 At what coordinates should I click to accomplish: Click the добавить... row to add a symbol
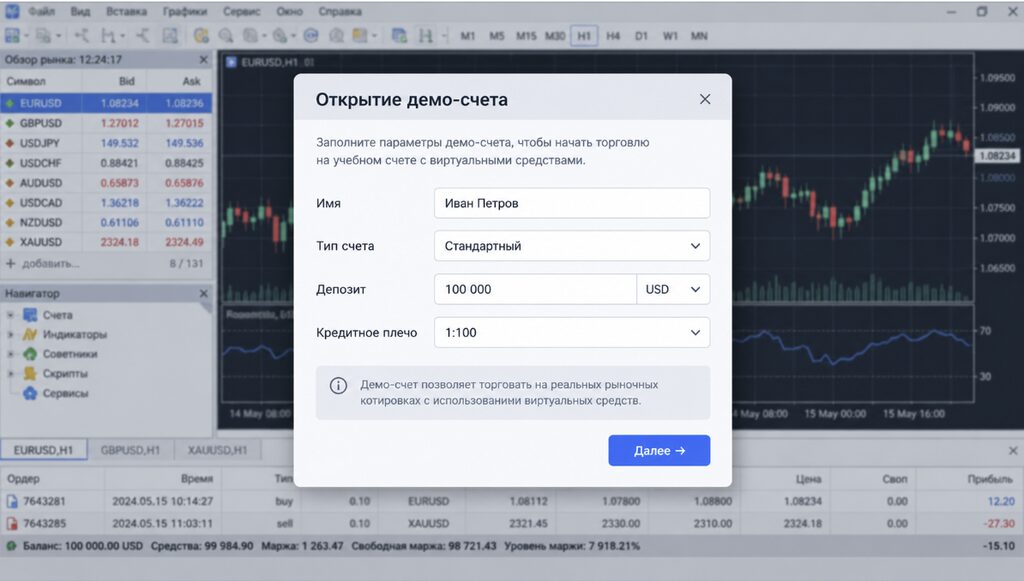click(x=106, y=264)
